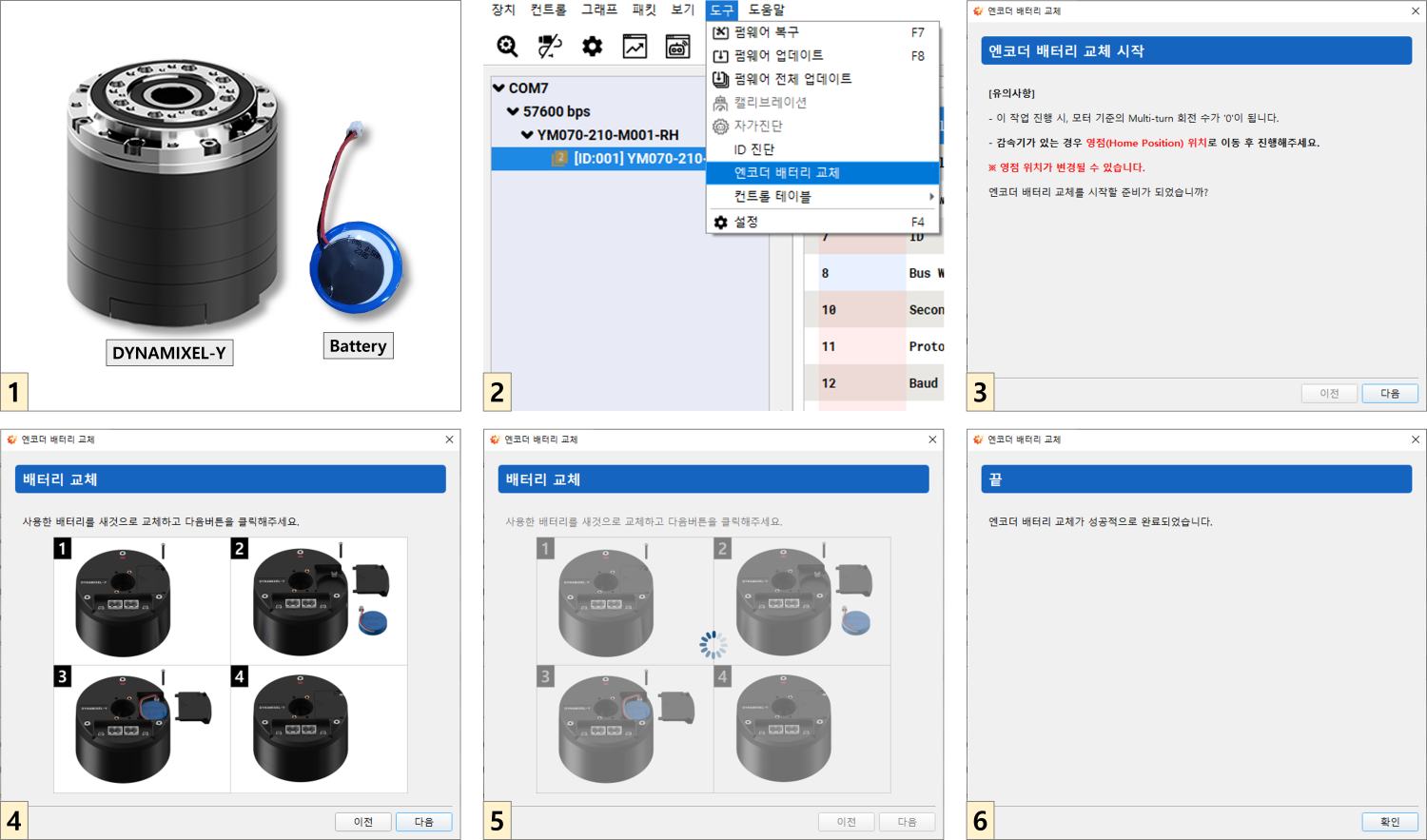The width and height of the screenshot is (1427, 840).
Task: Open the 패킷 menu
Action: pyautogui.click(x=644, y=10)
